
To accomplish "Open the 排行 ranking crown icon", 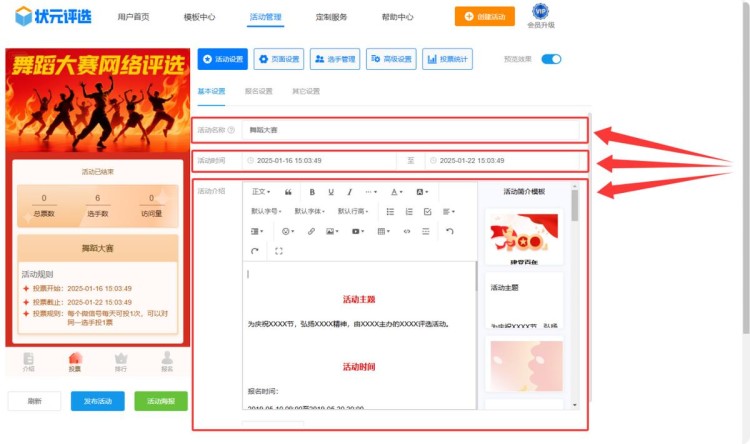I will 121,360.
